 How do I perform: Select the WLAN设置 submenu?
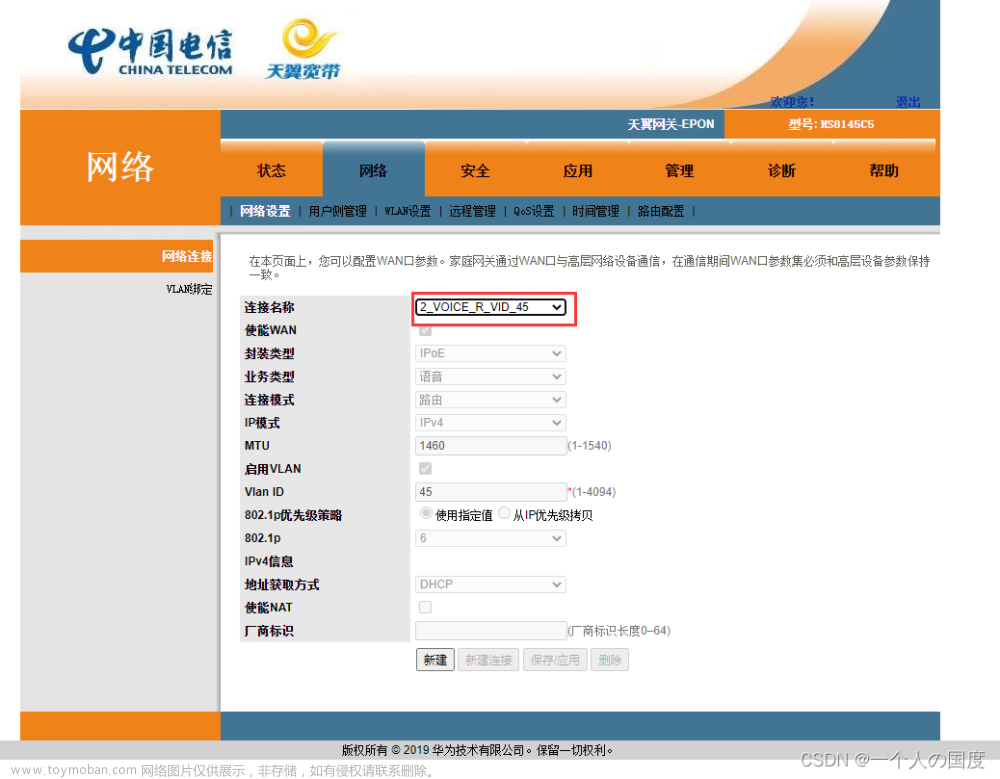point(408,211)
